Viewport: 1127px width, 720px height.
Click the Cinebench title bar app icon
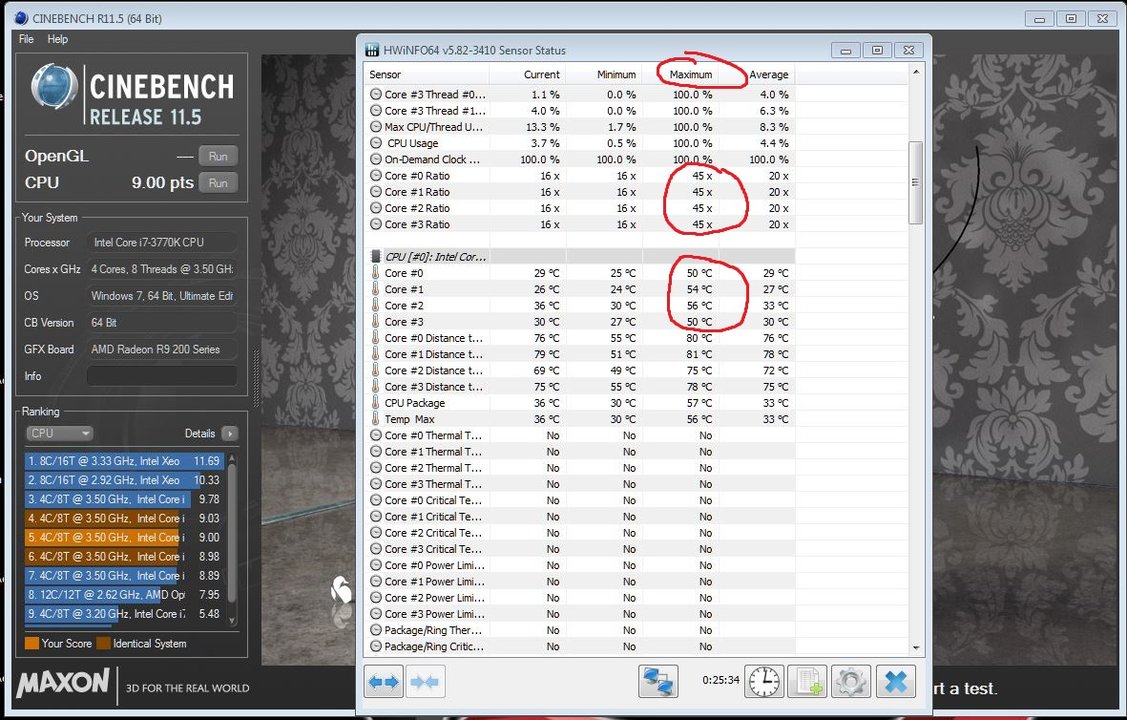tap(21, 18)
